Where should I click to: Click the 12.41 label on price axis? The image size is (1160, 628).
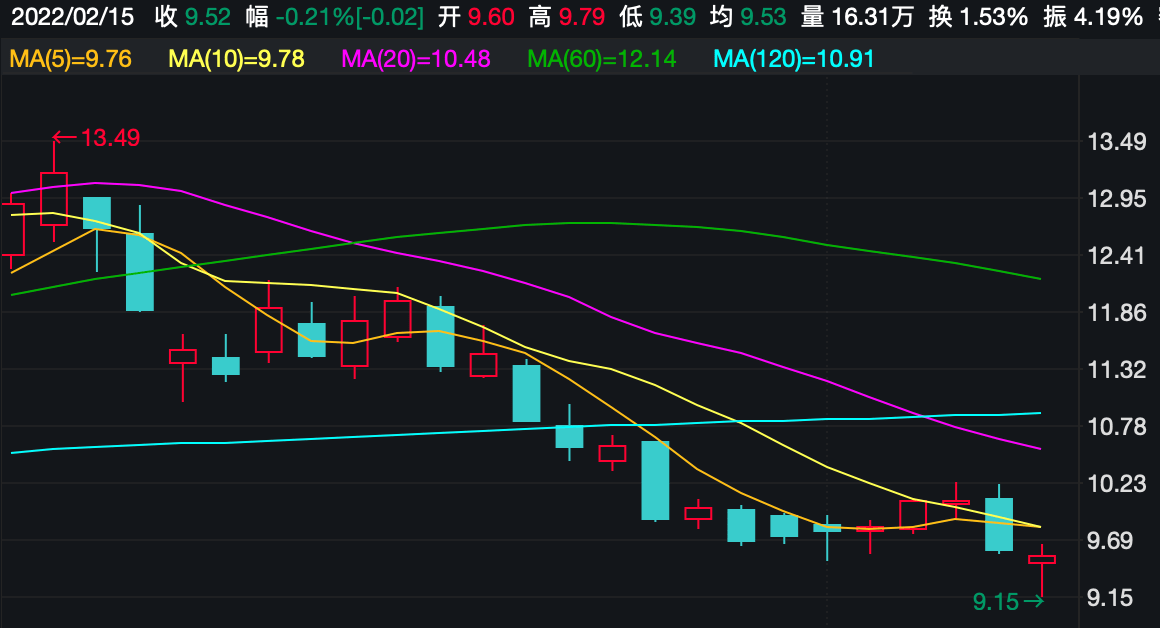1116,256
